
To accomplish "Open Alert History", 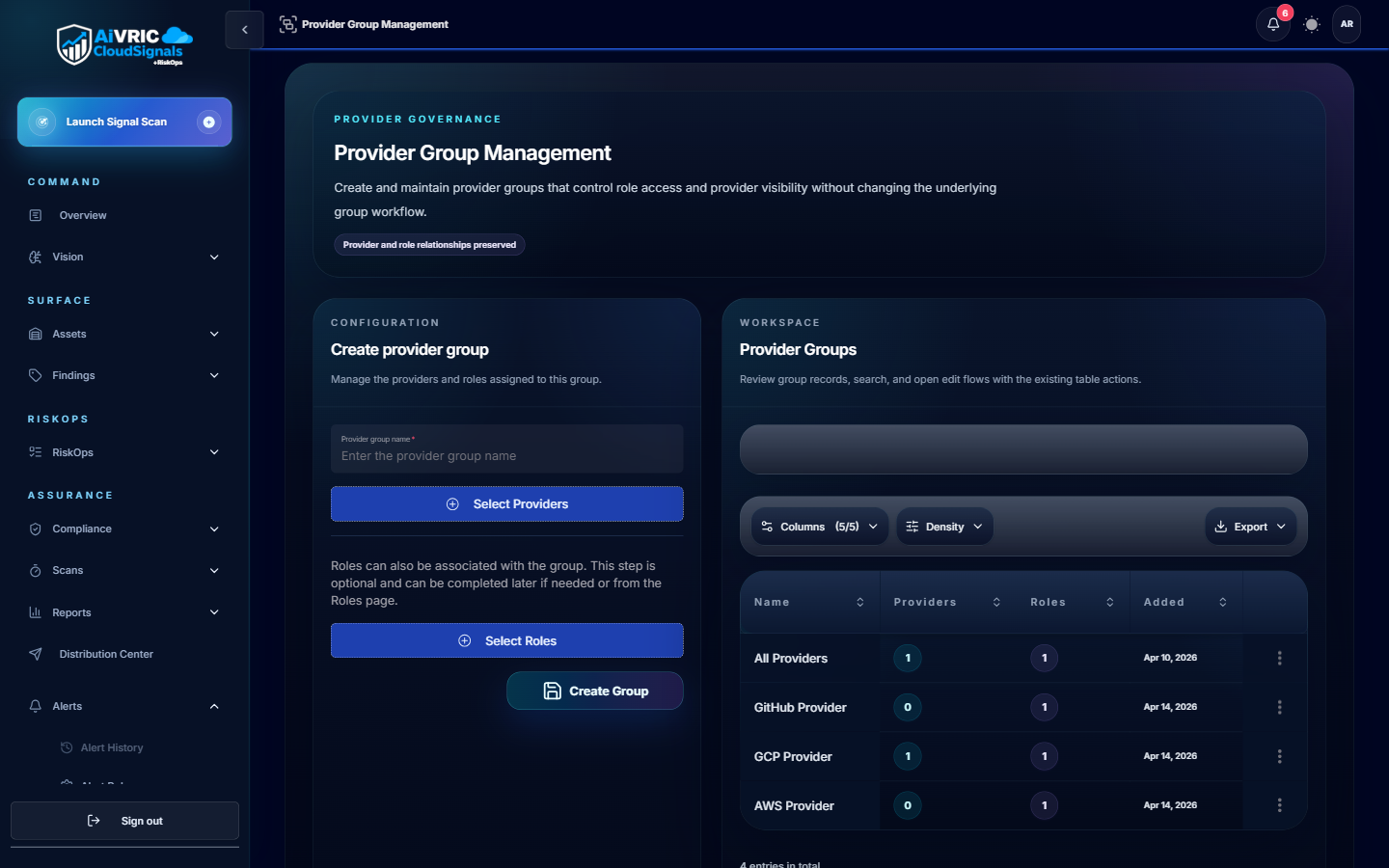I will coord(112,747).
